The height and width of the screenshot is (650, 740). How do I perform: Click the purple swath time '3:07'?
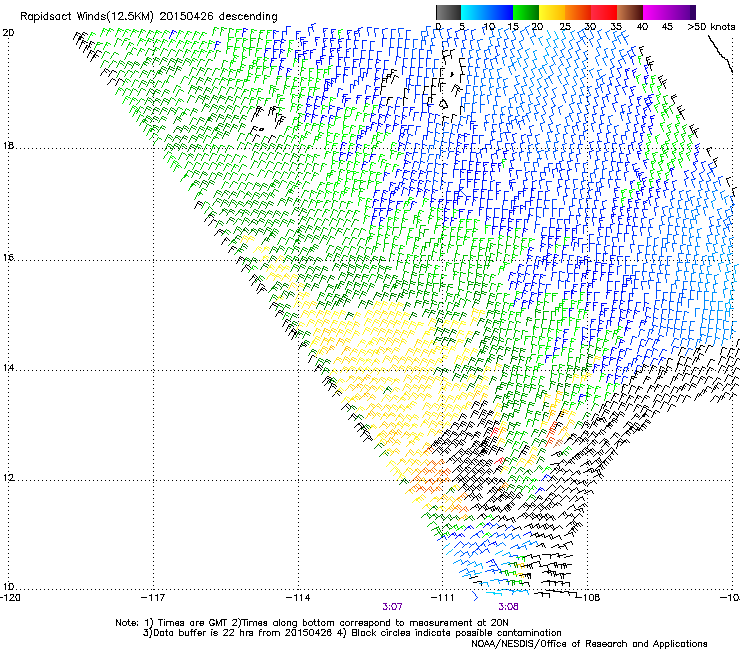pyautogui.click(x=393, y=607)
